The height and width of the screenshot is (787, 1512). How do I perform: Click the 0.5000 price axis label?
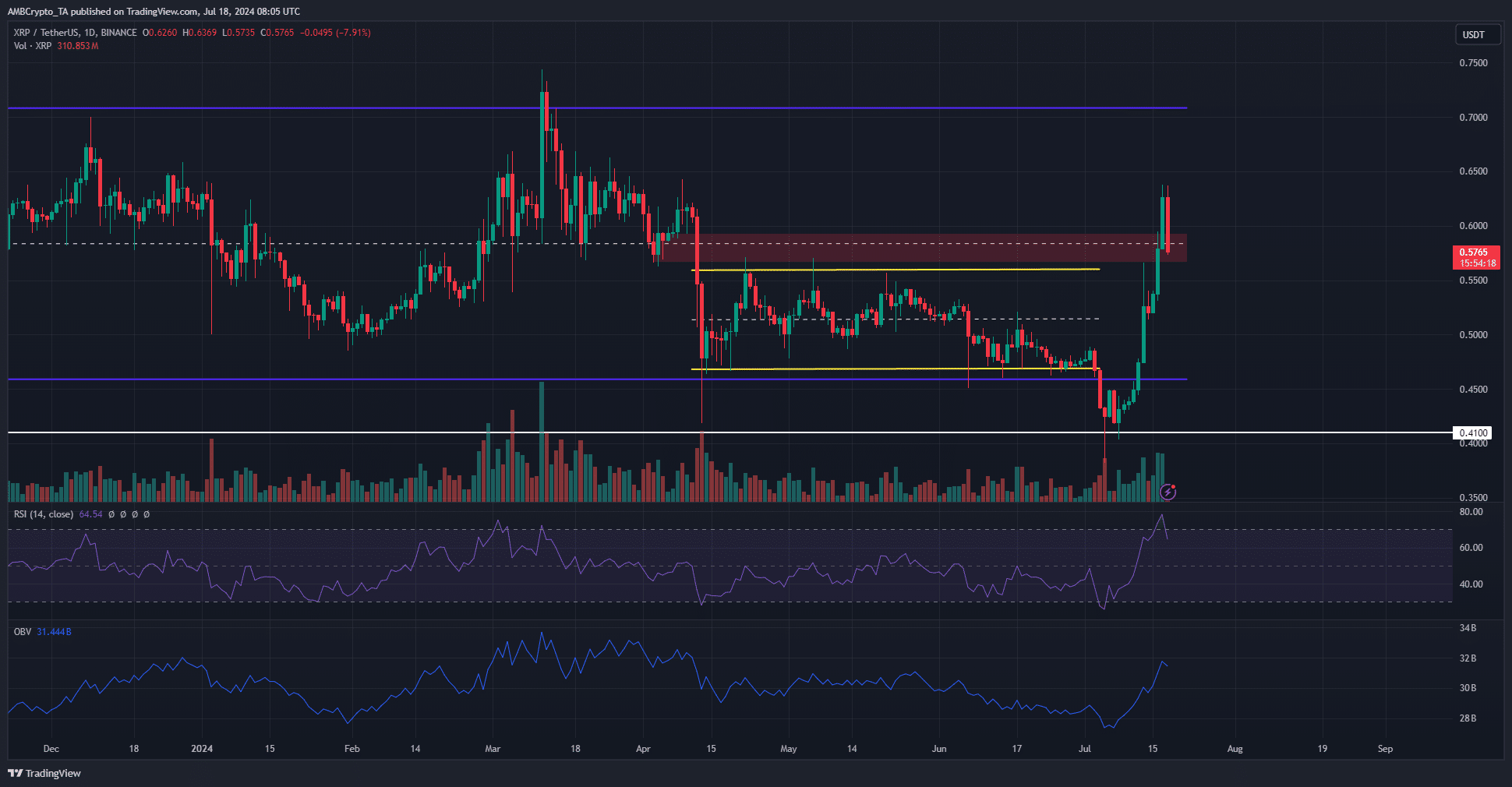click(x=1473, y=335)
